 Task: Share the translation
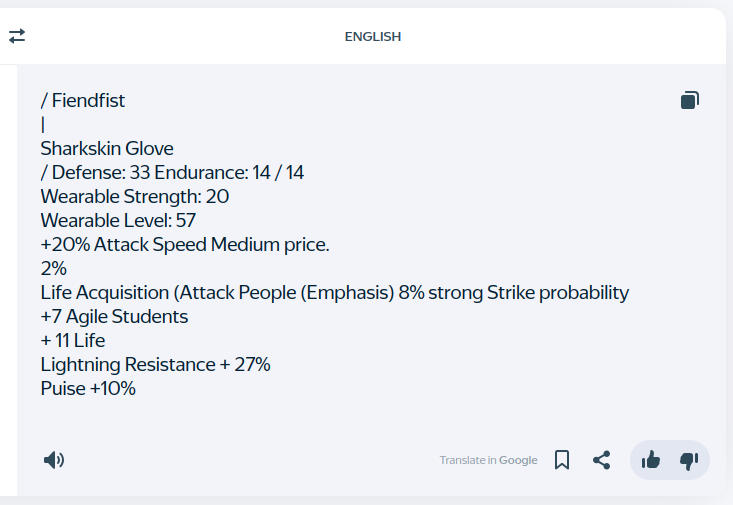(602, 460)
